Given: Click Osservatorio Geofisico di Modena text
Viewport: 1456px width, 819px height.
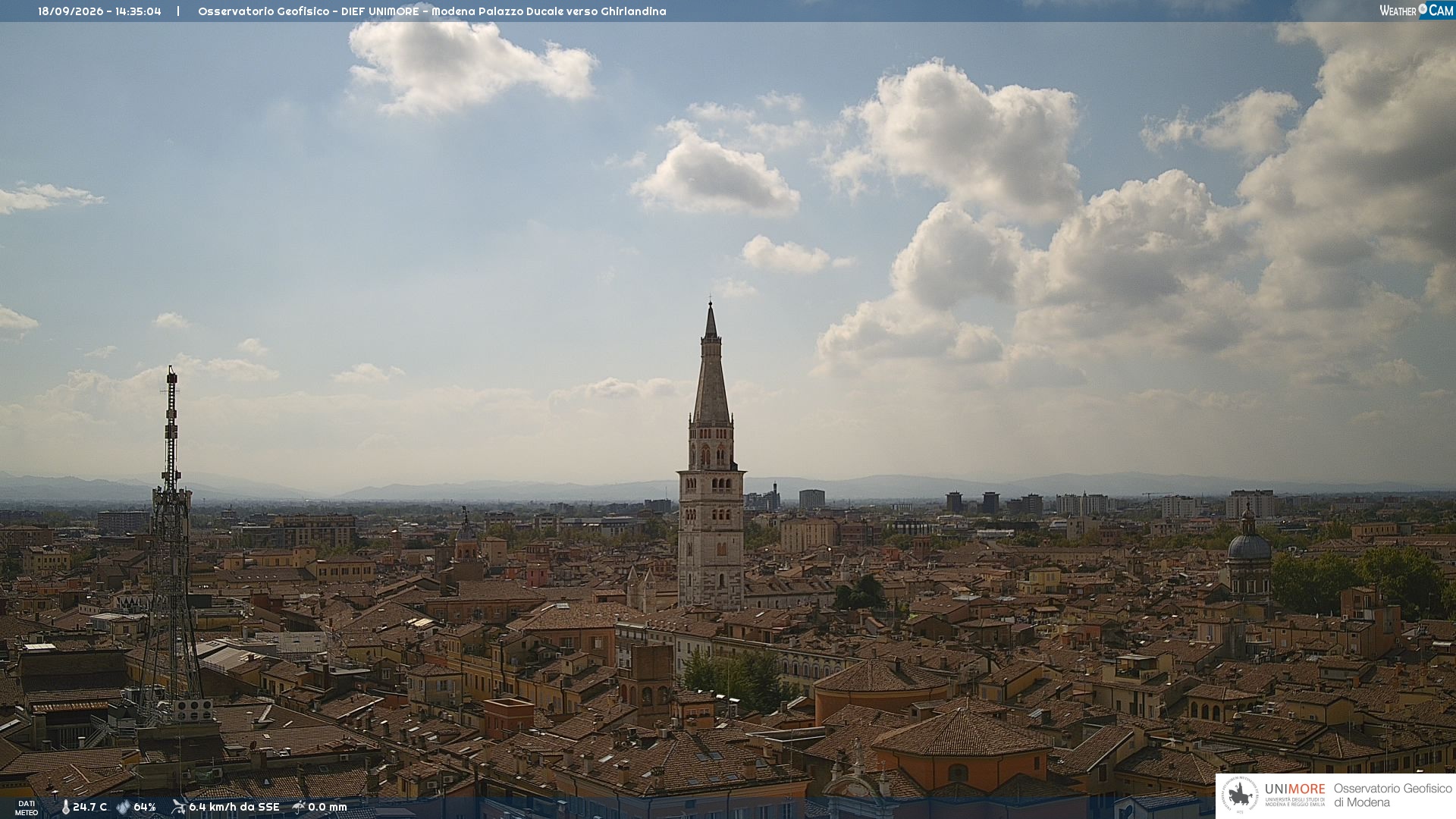Looking at the screenshot, I should click(1392, 795).
